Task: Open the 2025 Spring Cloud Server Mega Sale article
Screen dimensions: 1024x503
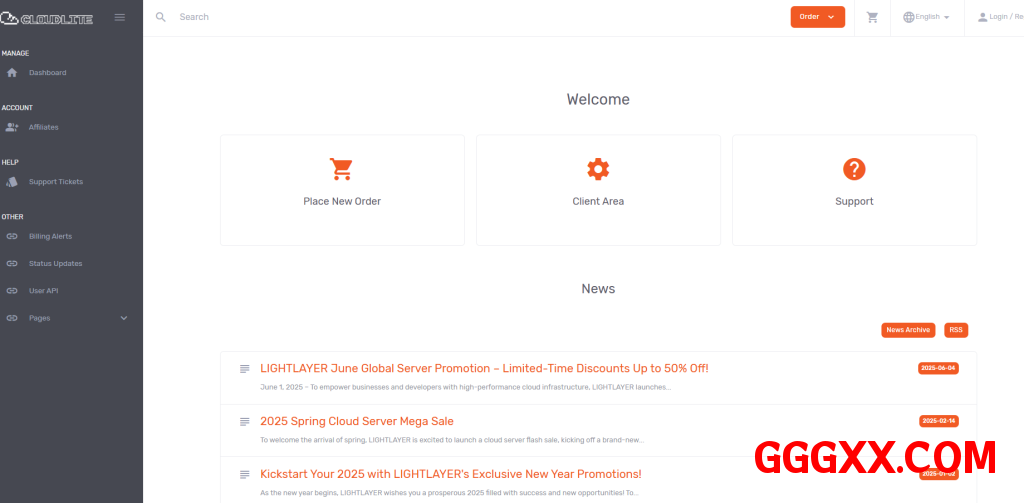Action: pyautogui.click(x=357, y=421)
